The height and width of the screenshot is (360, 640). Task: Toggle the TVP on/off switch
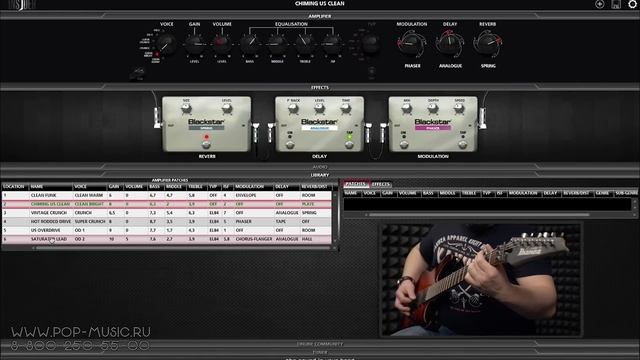[371, 72]
